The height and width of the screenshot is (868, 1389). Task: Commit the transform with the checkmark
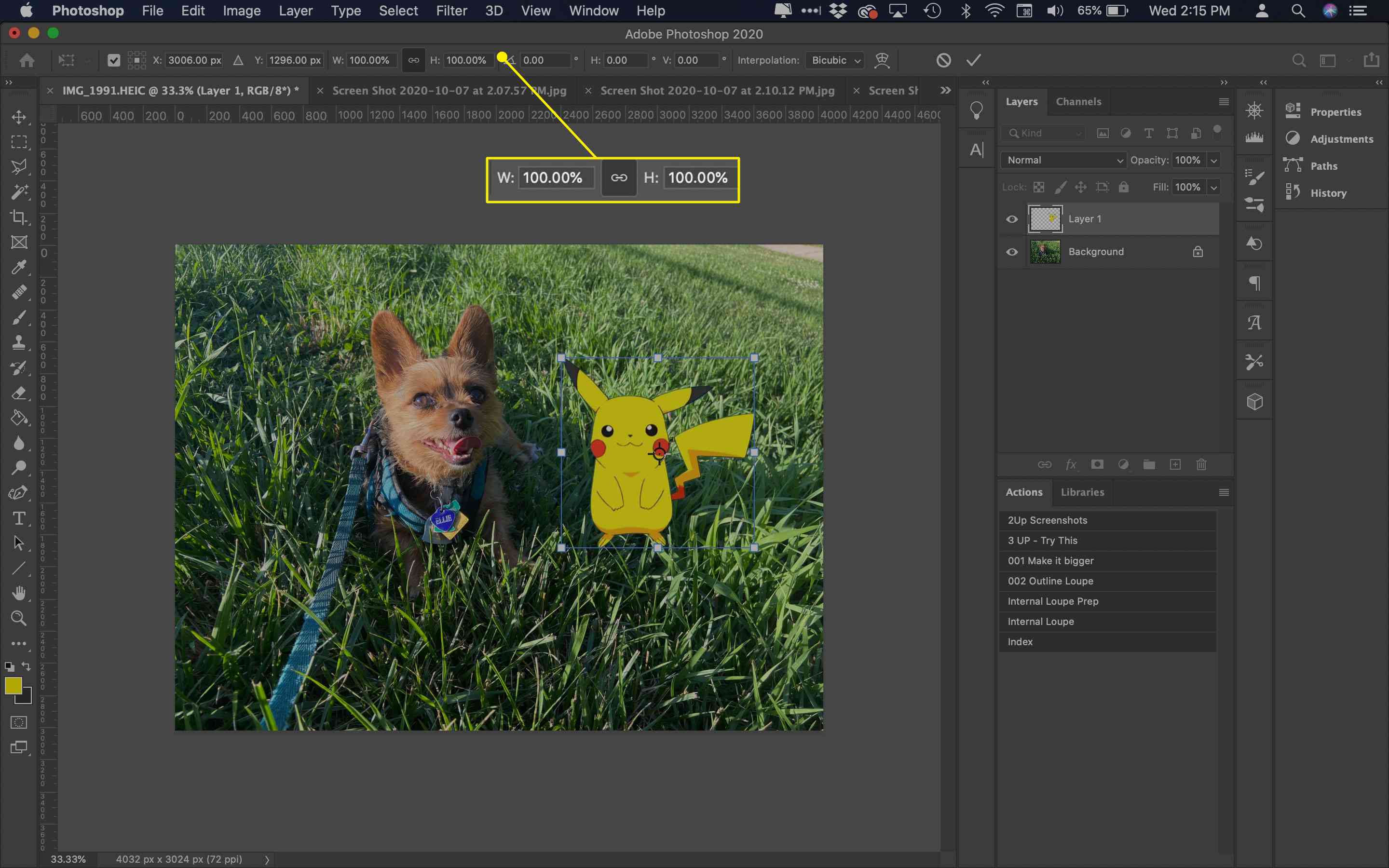(973, 60)
